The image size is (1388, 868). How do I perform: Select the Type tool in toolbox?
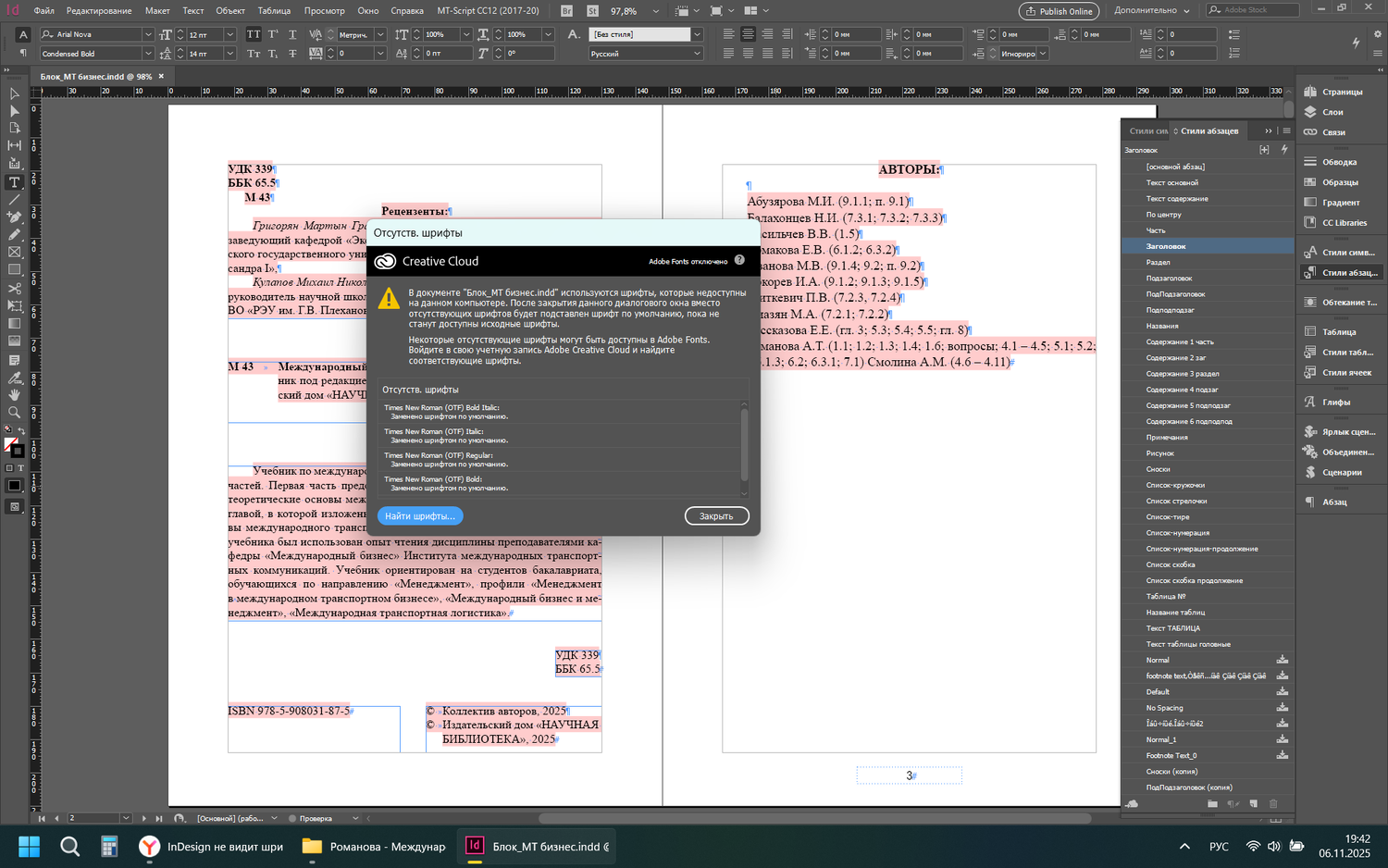(x=14, y=182)
